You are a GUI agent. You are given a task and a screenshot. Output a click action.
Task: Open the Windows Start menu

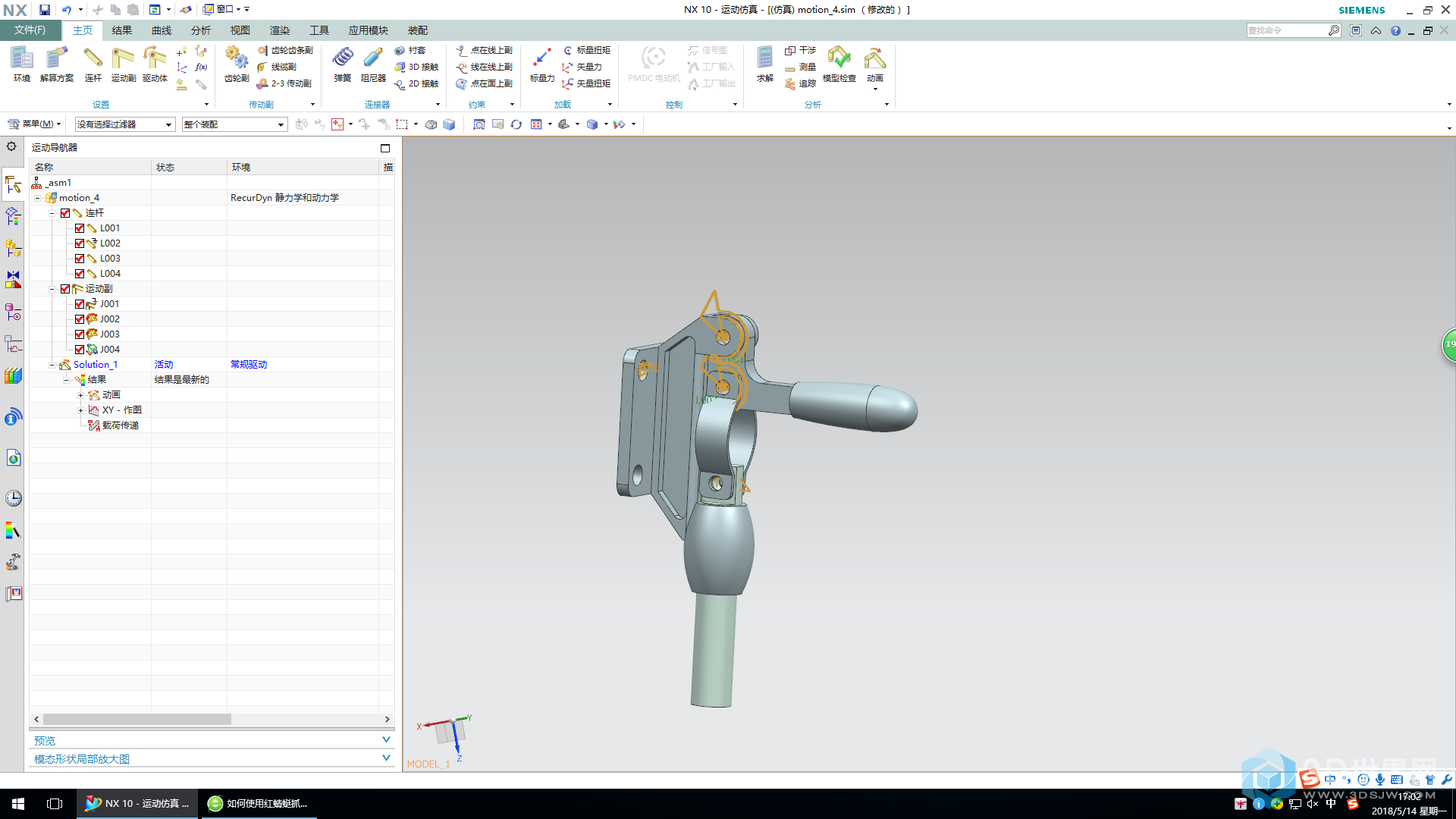pyautogui.click(x=18, y=804)
